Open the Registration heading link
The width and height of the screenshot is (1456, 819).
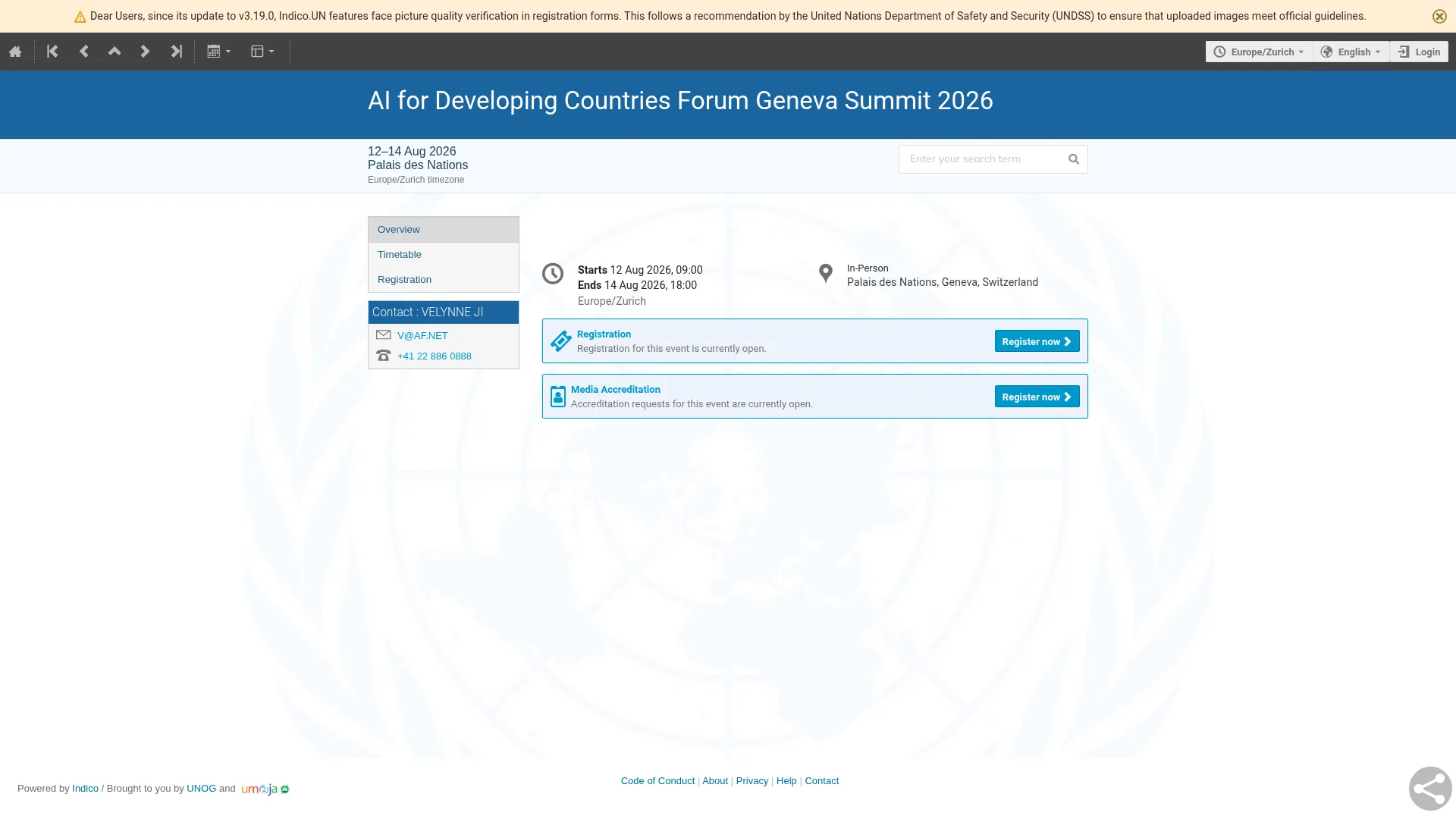point(604,334)
